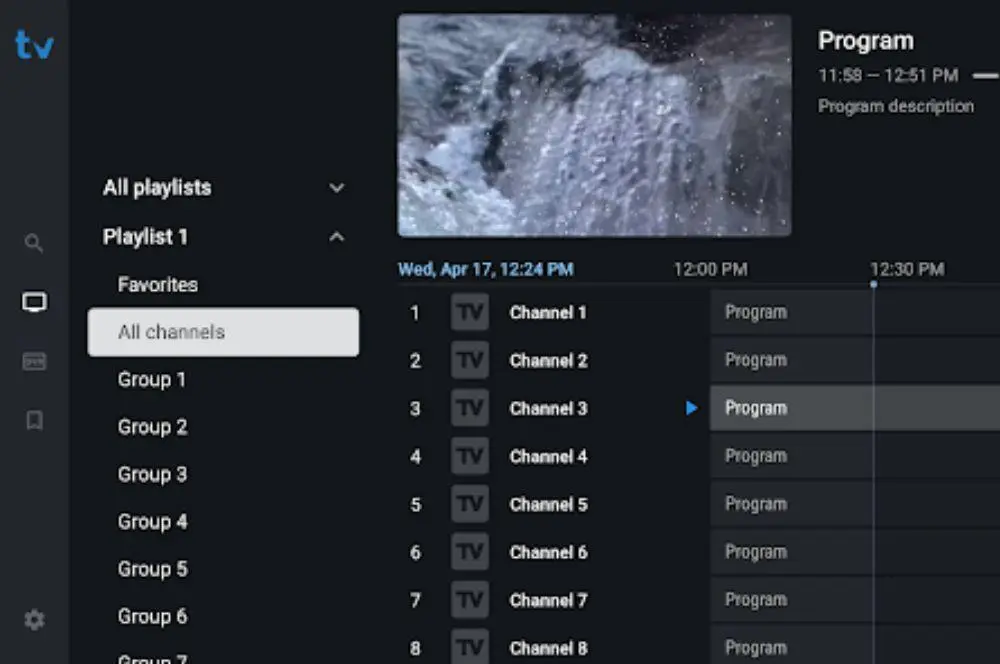Open Channel 1 Program block in guide
Viewport: 1000px width, 664px height.
pyautogui.click(x=855, y=312)
